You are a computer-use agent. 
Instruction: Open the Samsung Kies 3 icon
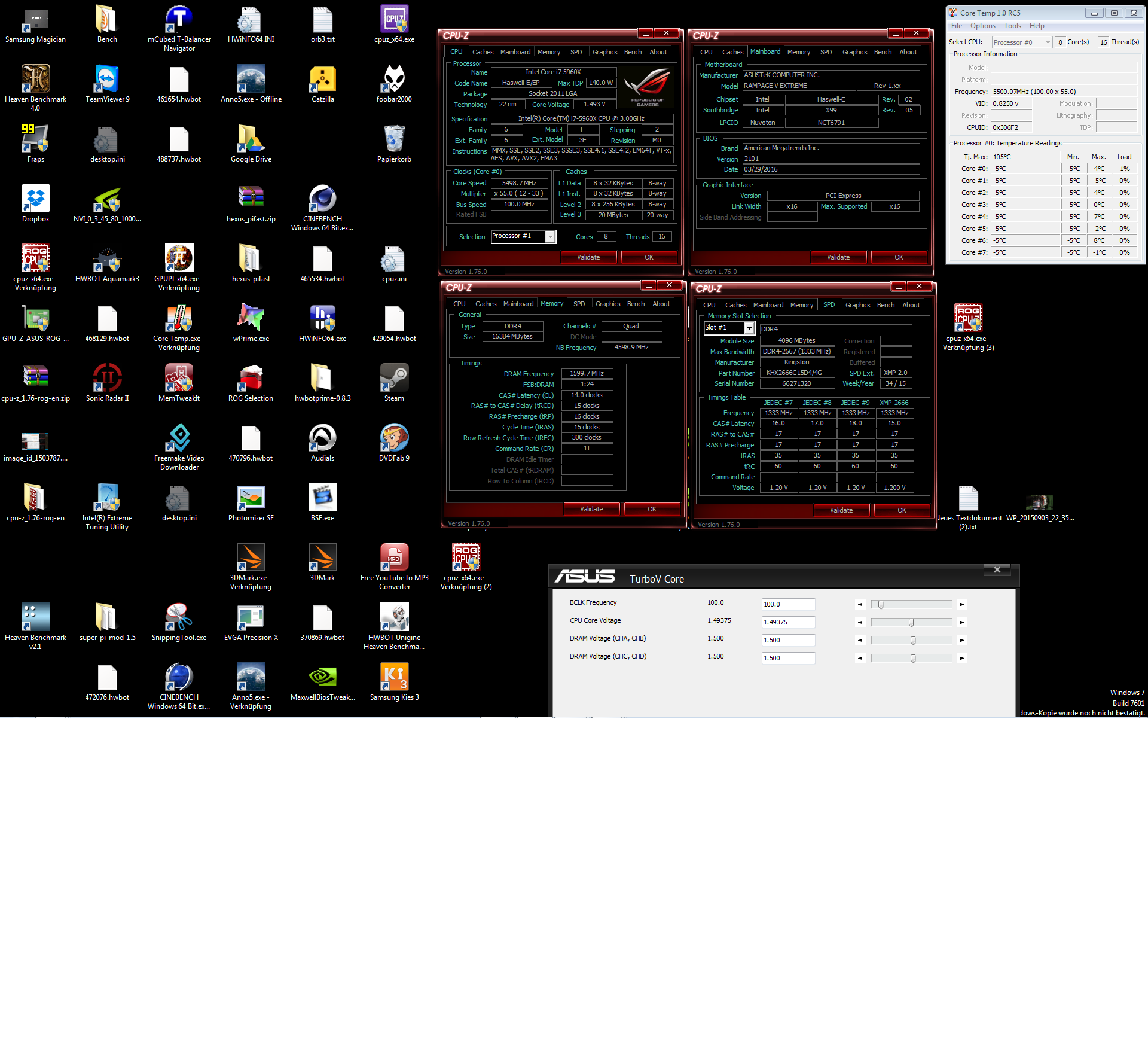pos(394,683)
